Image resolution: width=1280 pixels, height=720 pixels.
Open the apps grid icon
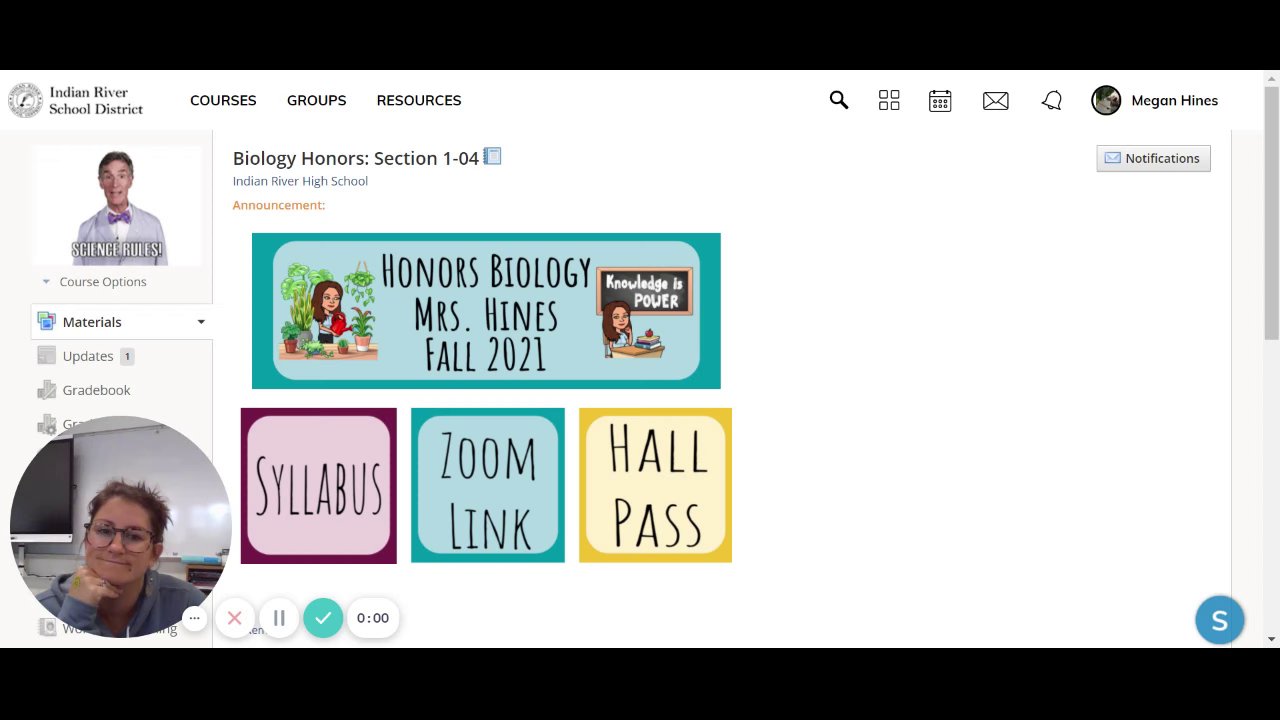point(889,100)
